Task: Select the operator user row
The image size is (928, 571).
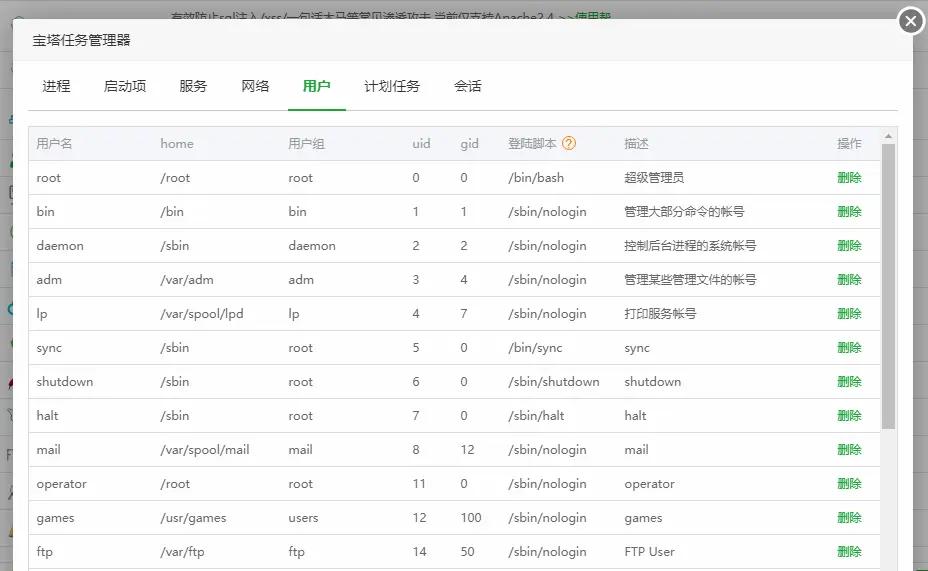Action: click(x=62, y=484)
